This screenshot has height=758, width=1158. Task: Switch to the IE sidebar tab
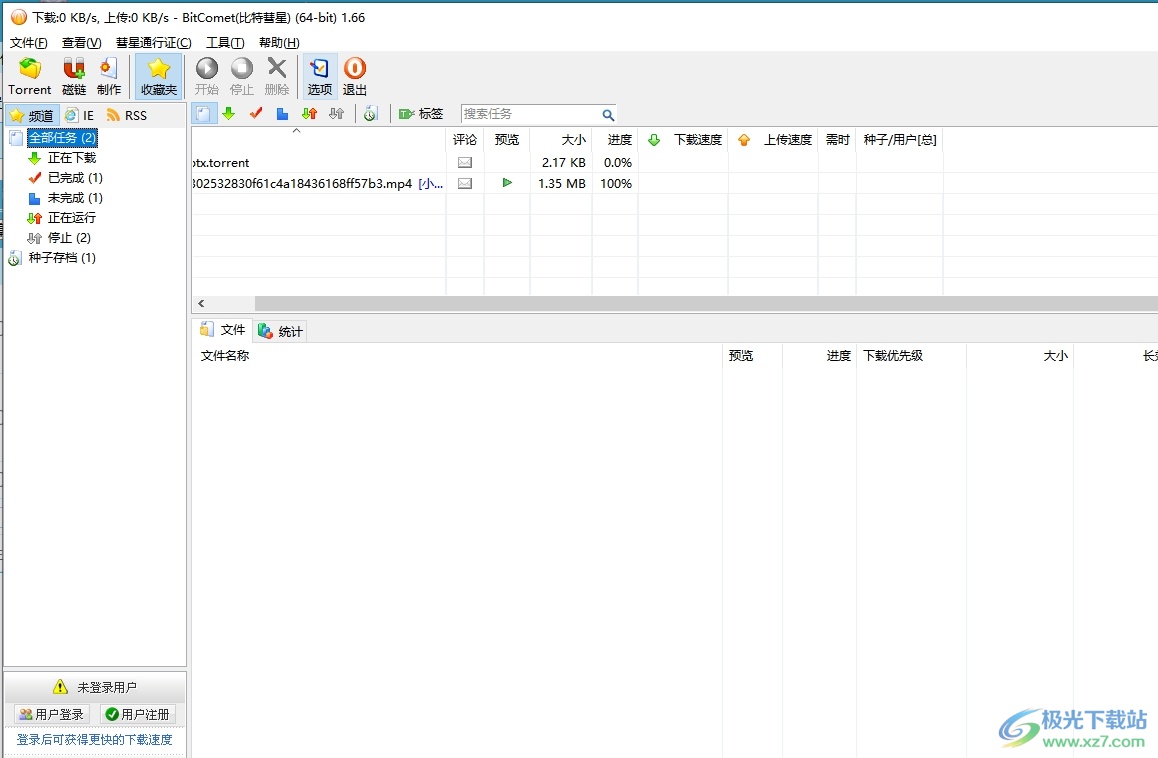click(x=80, y=115)
